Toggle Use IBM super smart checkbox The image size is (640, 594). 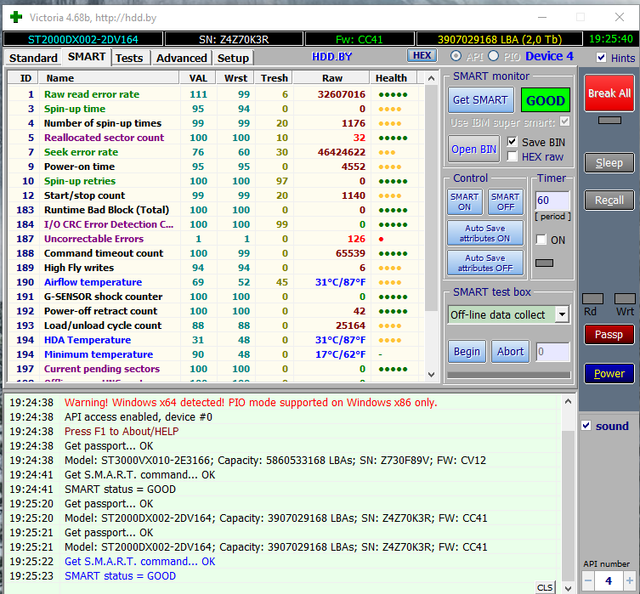(x=565, y=122)
